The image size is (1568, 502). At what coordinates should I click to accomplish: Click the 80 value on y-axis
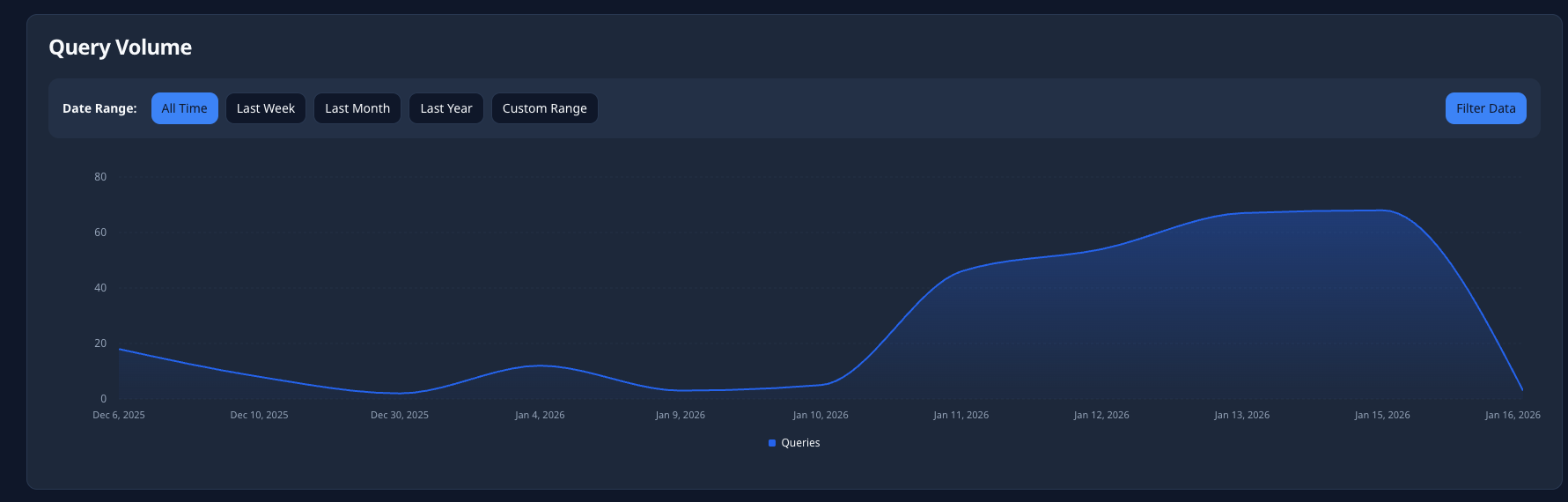pyautogui.click(x=100, y=177)
